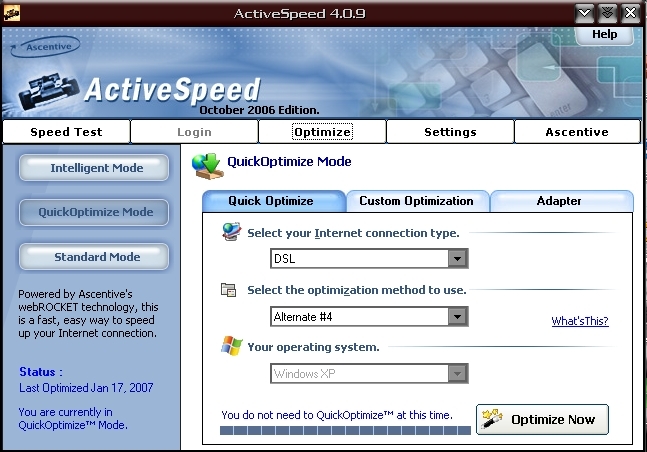Click the Windows XP operating system dropdown
Image resolution: width=647 pixels, height=452 pixels.
point(369,374)
